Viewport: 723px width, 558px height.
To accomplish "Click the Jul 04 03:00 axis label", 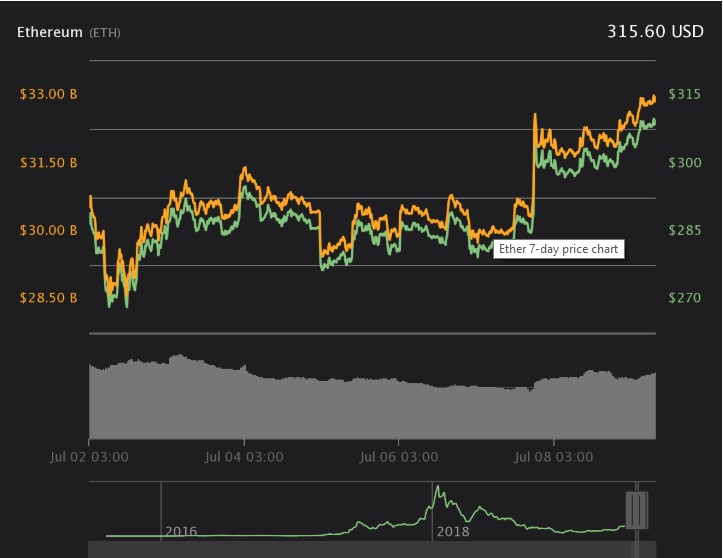I will [243, 457].
